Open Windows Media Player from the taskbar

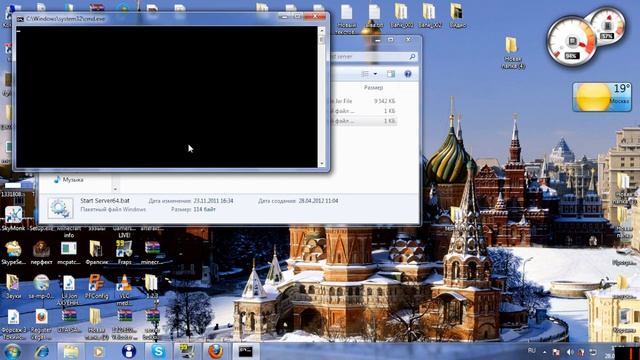[99, 351]
